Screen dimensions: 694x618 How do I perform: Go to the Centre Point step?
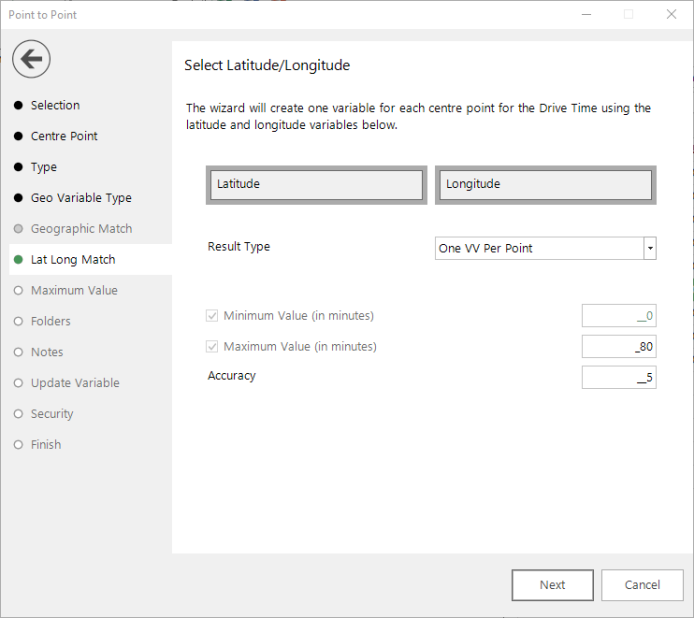tap(64, 136)
